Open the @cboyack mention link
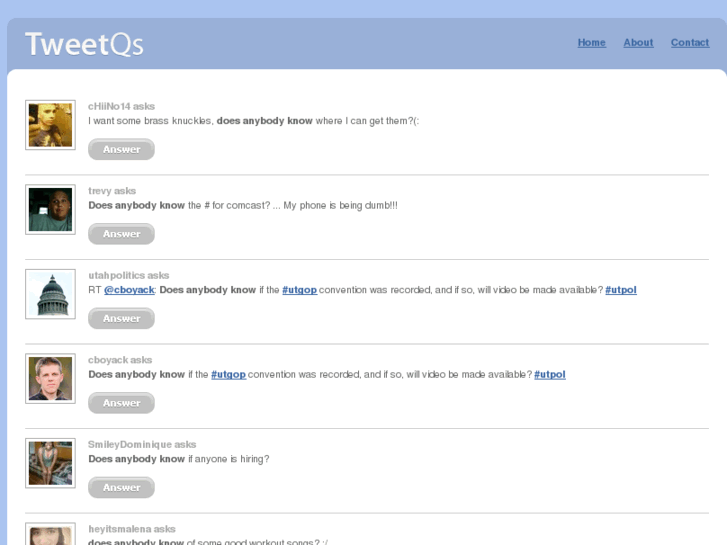 tap(129, 290)
